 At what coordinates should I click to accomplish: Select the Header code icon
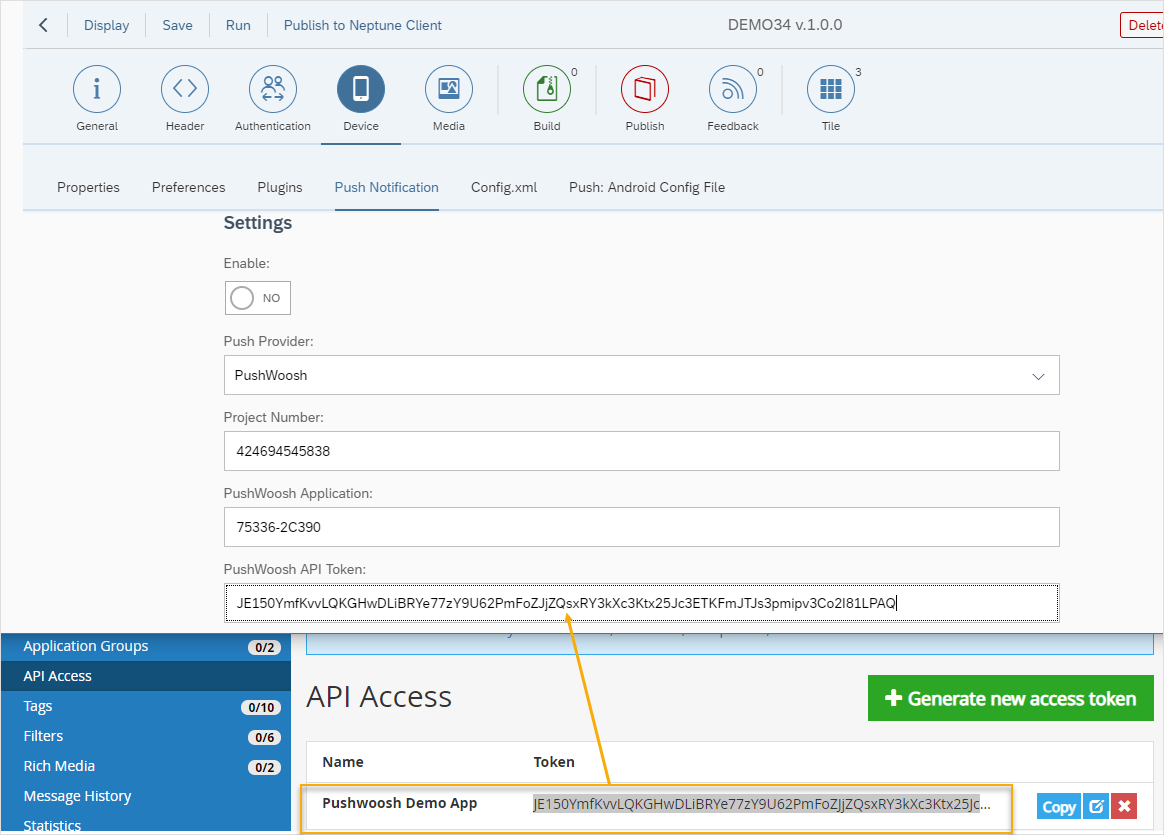pos(185,90)
